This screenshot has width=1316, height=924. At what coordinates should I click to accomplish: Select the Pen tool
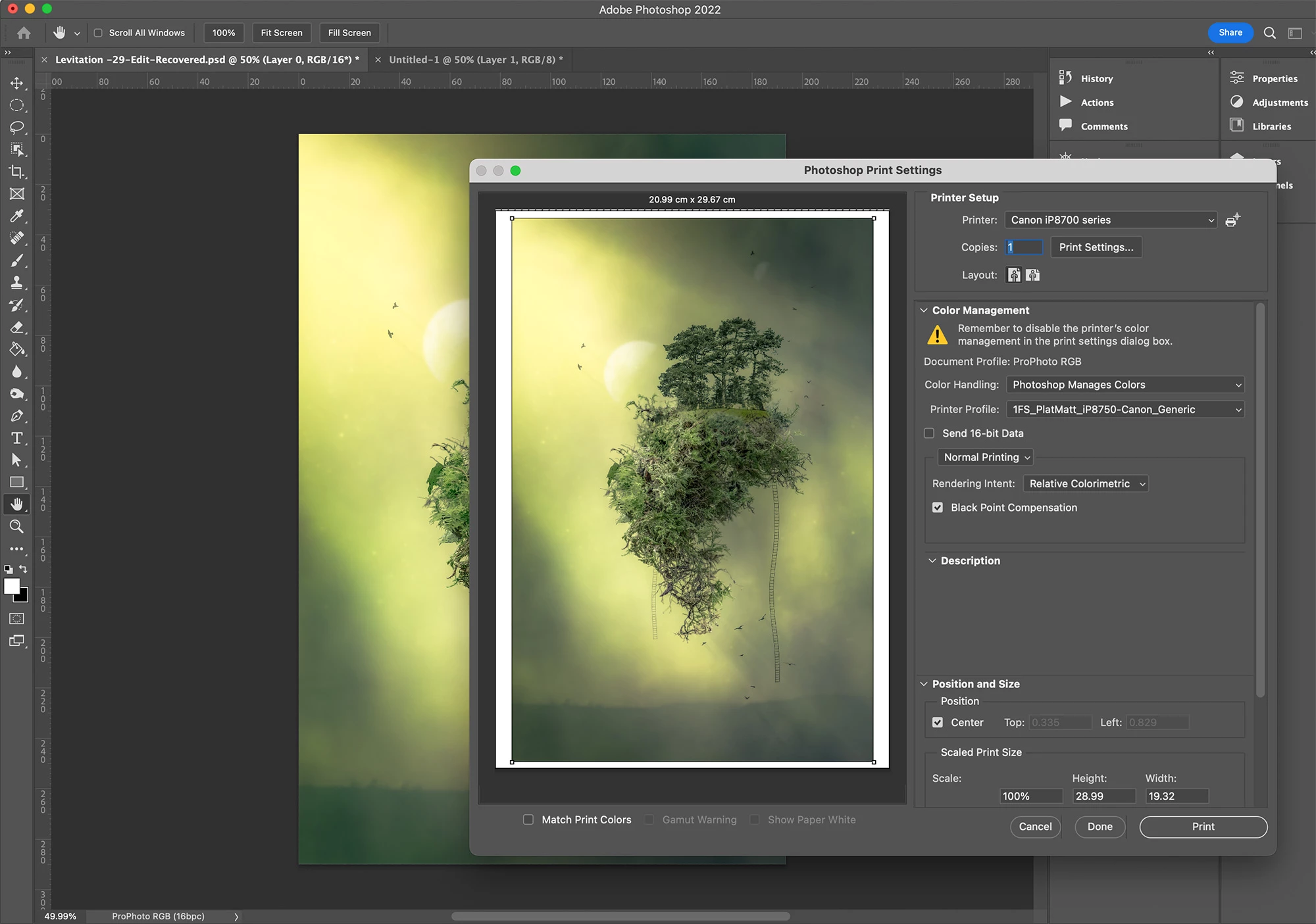pyautogui.click(x=17, y=416)
